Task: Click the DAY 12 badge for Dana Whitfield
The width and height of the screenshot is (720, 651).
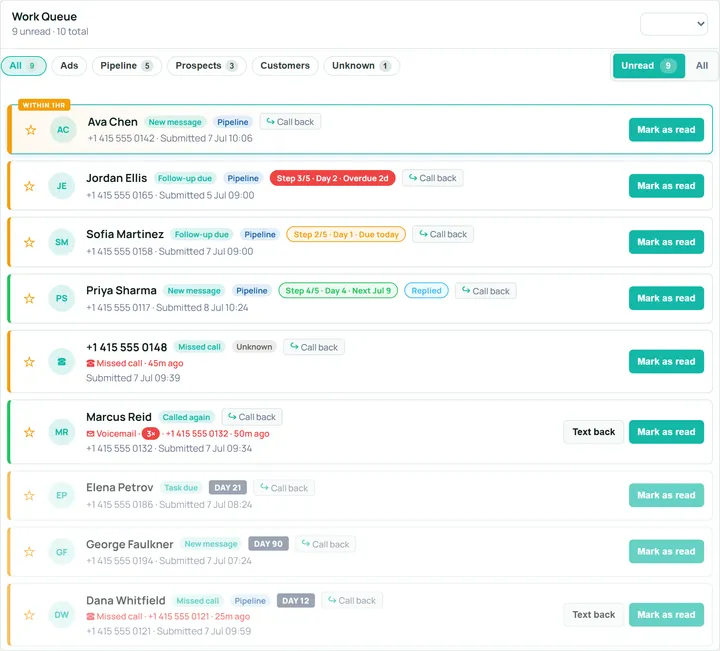Action: pos(296,600)
